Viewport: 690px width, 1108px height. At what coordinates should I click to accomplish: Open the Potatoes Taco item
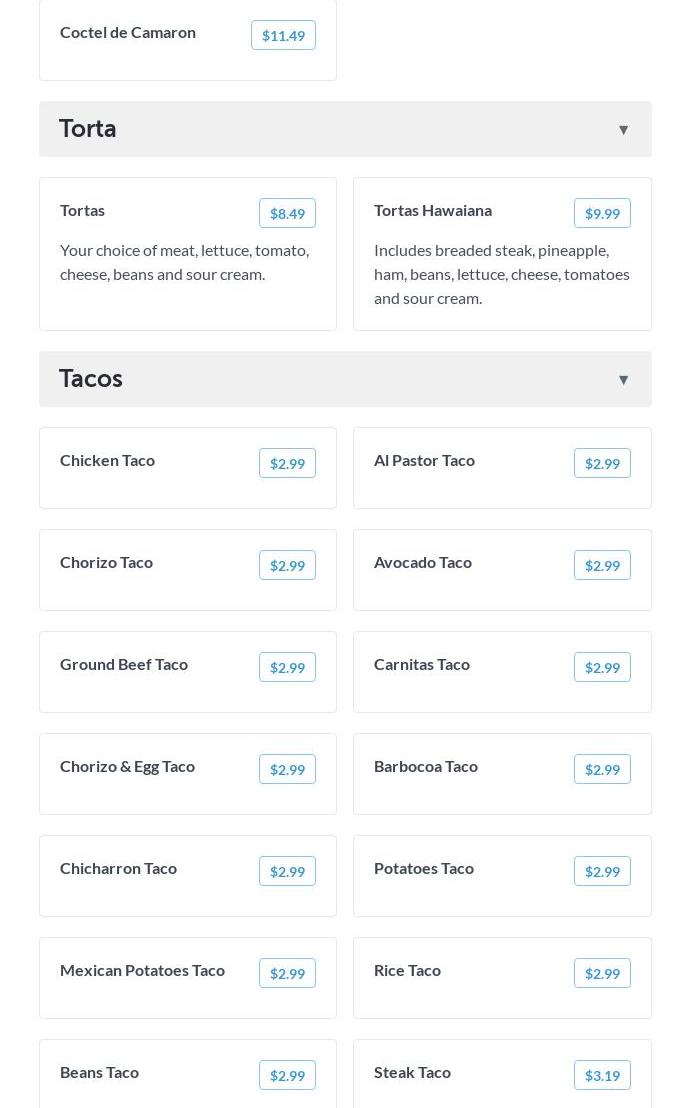(x=424, y=869)
